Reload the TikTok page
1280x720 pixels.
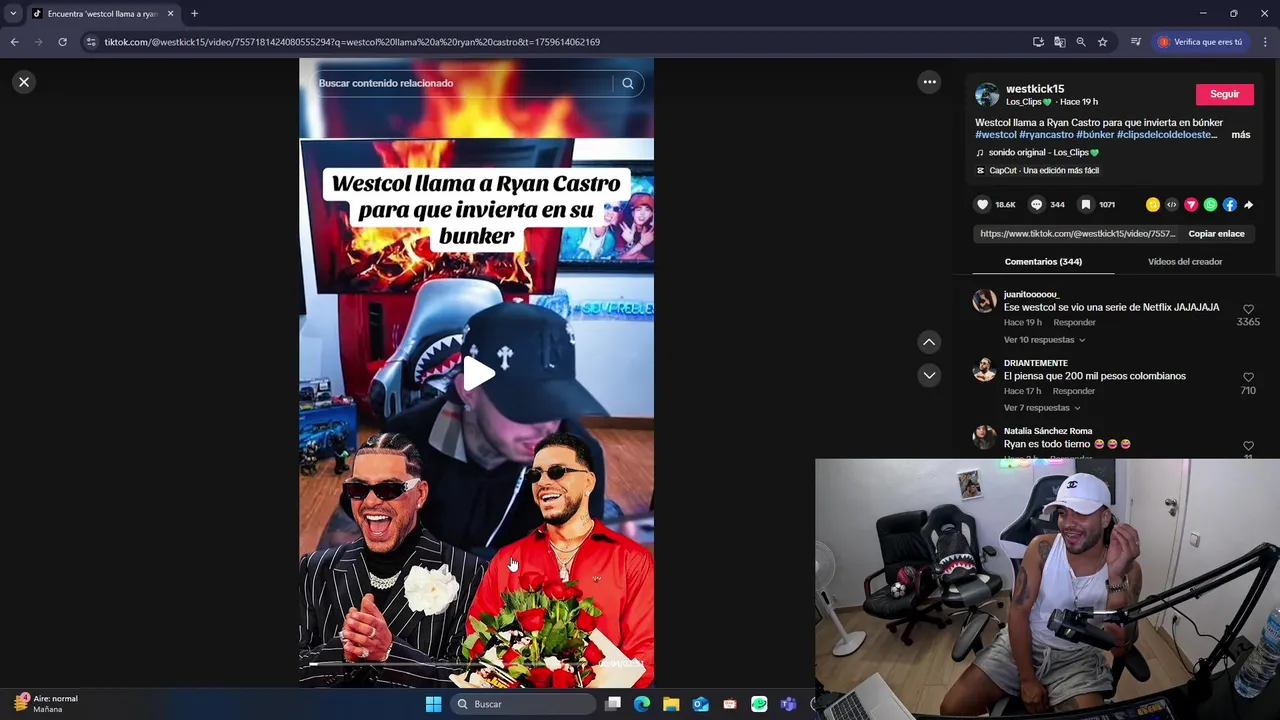[62, 42]
